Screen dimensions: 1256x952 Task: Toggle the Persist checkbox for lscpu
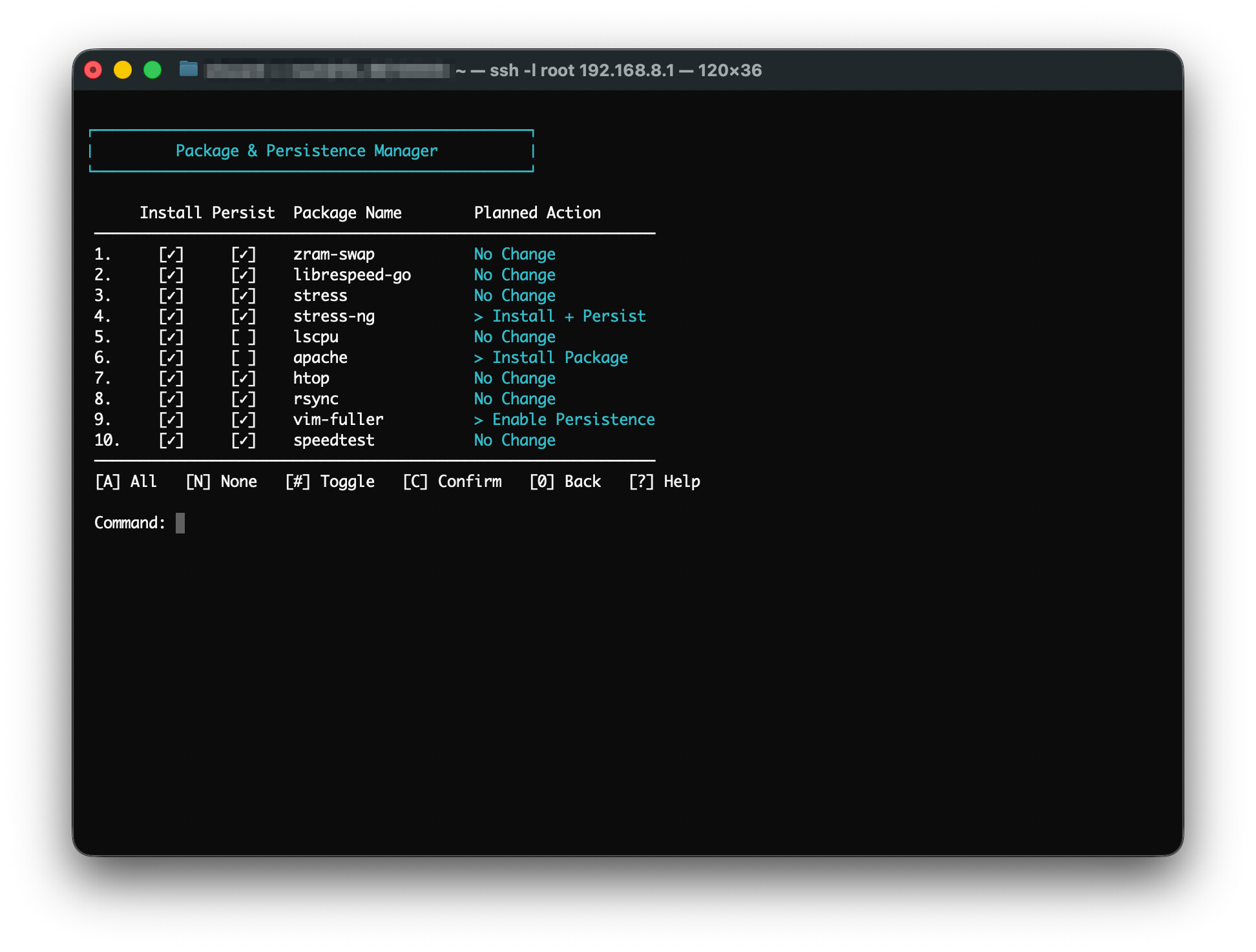[x=244, y=337]
